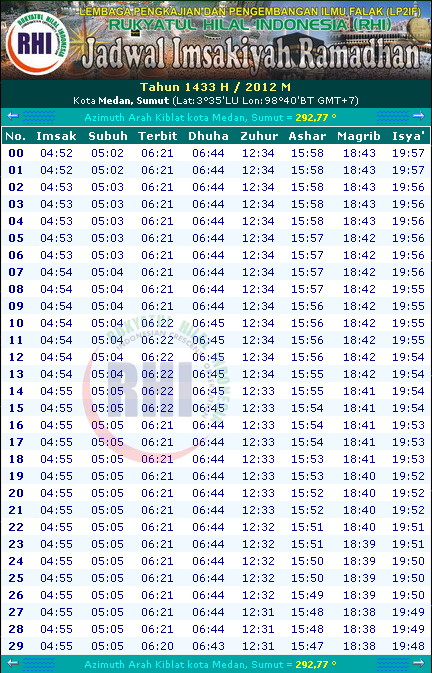Viewport: 432px width, 673px height.
Task: Click the 'Kota Medan, Sumut' location line
Action: coord(216,101)
